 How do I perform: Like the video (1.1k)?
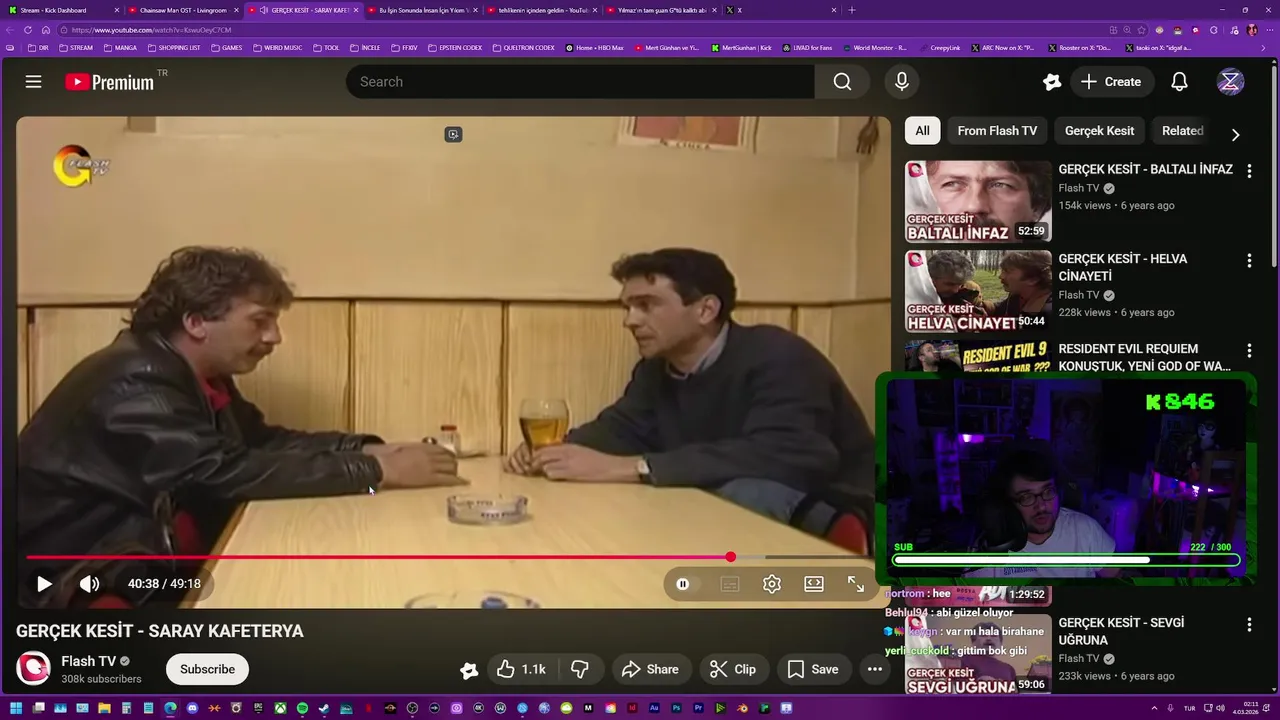click(x=521, y=669)
